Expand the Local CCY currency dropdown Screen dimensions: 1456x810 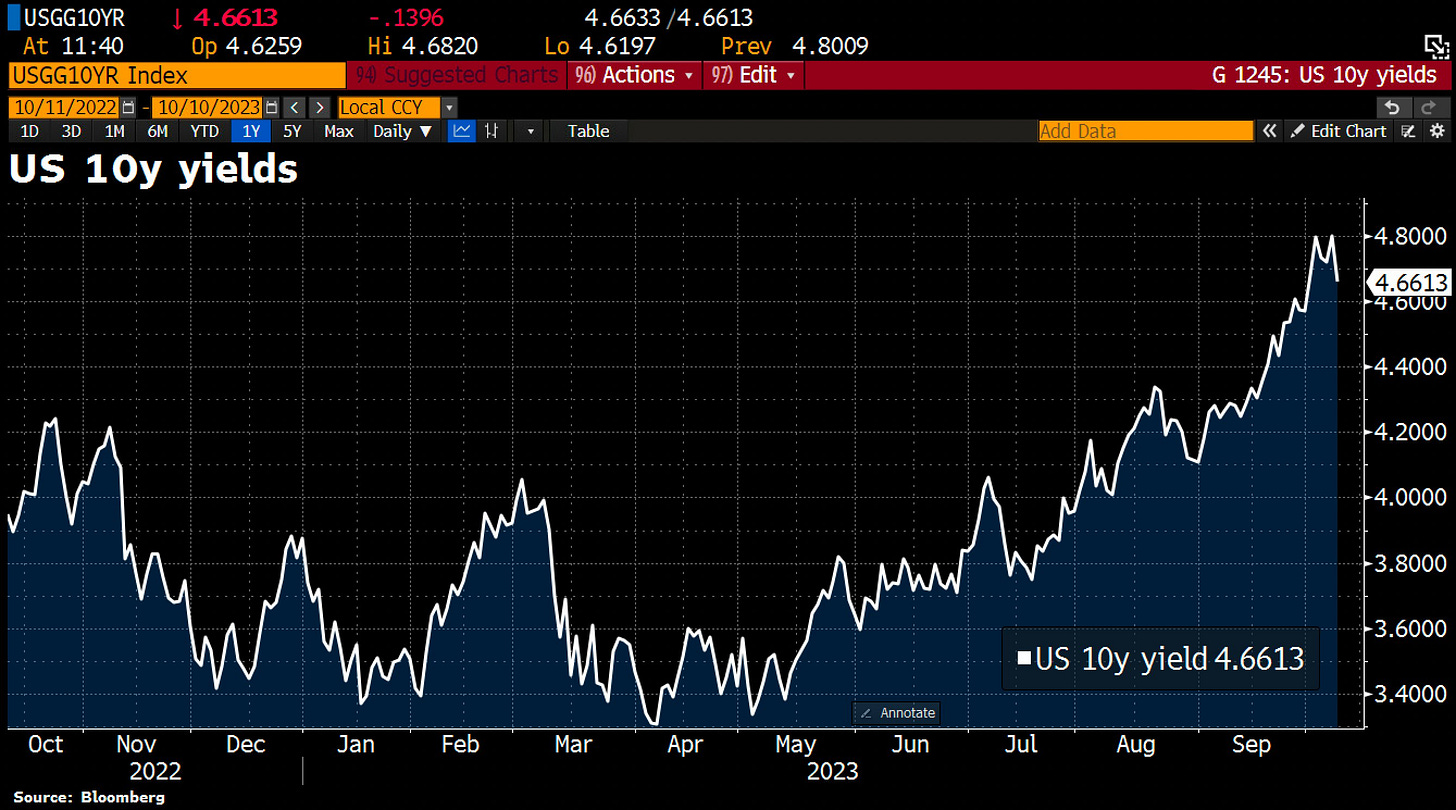click(x=449, y=108)
